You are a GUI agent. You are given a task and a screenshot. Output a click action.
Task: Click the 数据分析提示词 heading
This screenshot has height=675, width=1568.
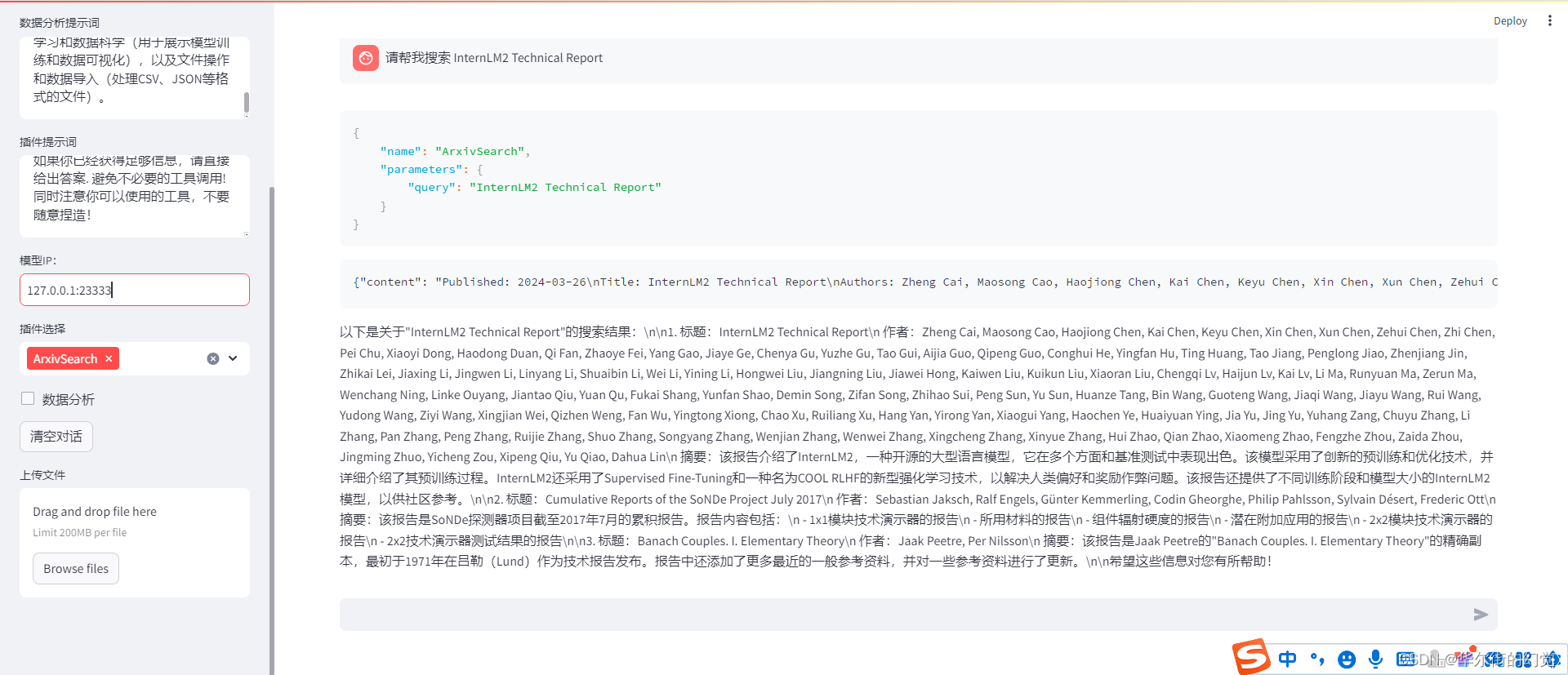60,23
